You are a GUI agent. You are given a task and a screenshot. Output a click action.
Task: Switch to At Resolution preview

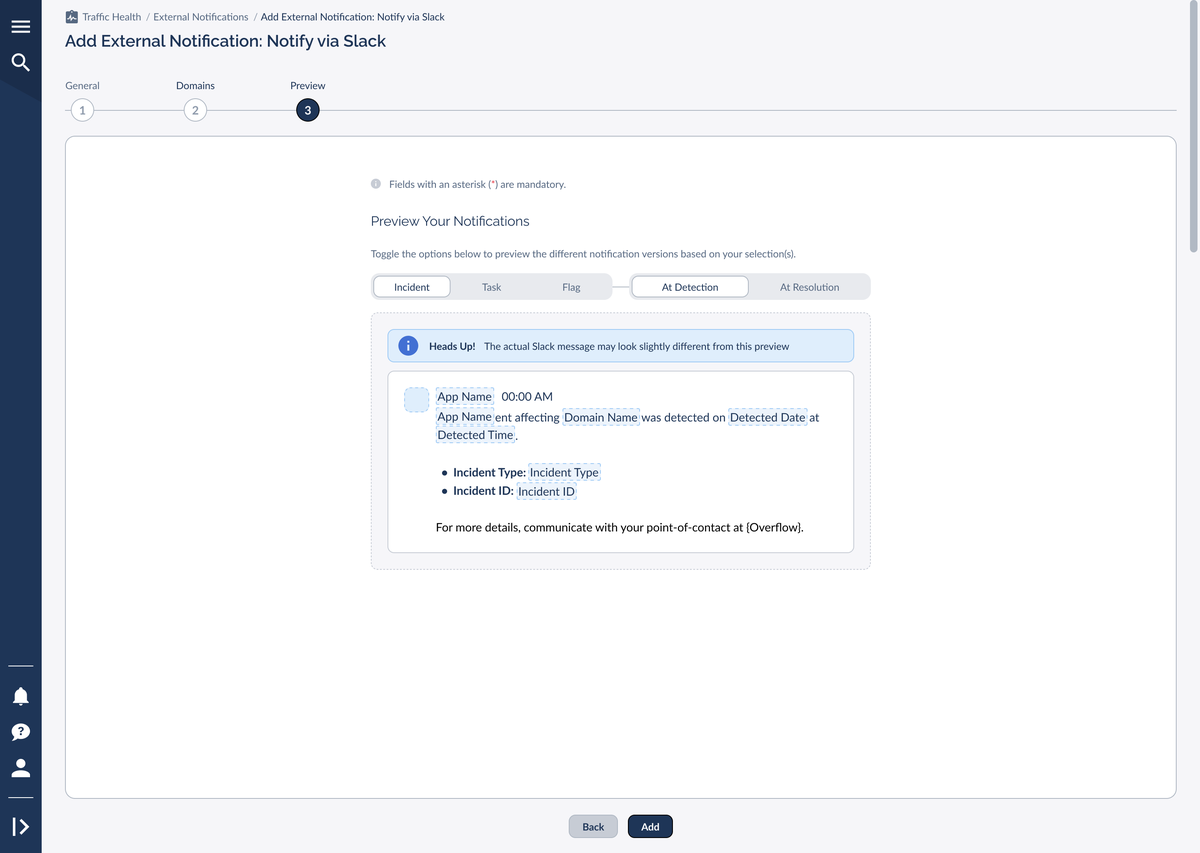coord(809,287)
